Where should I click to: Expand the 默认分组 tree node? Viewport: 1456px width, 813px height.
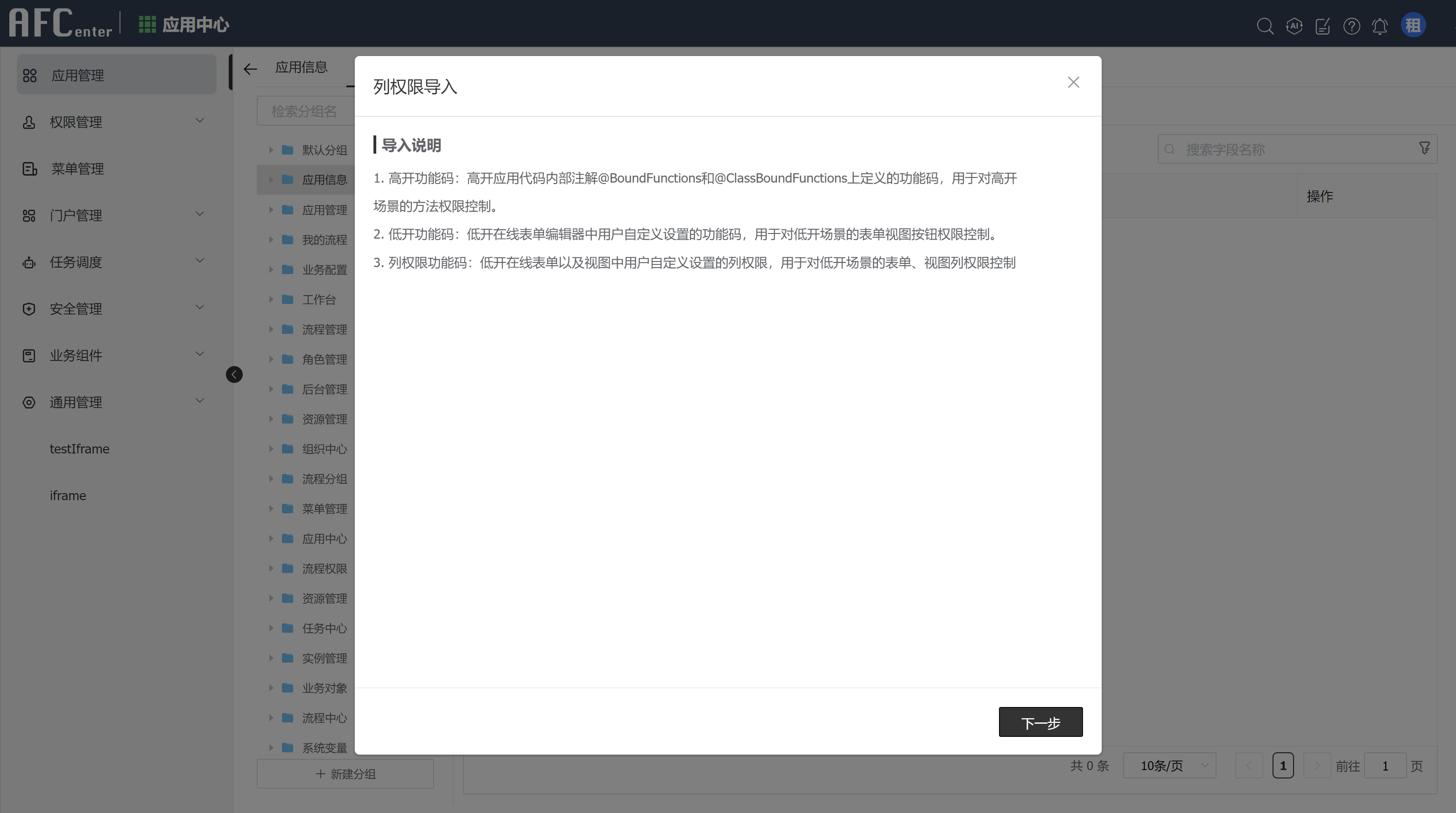(270, 150)
